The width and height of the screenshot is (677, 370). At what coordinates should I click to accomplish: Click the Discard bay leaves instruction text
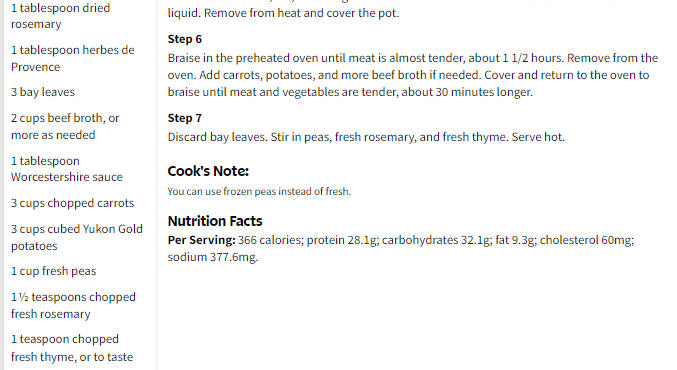tap(366, 137)
